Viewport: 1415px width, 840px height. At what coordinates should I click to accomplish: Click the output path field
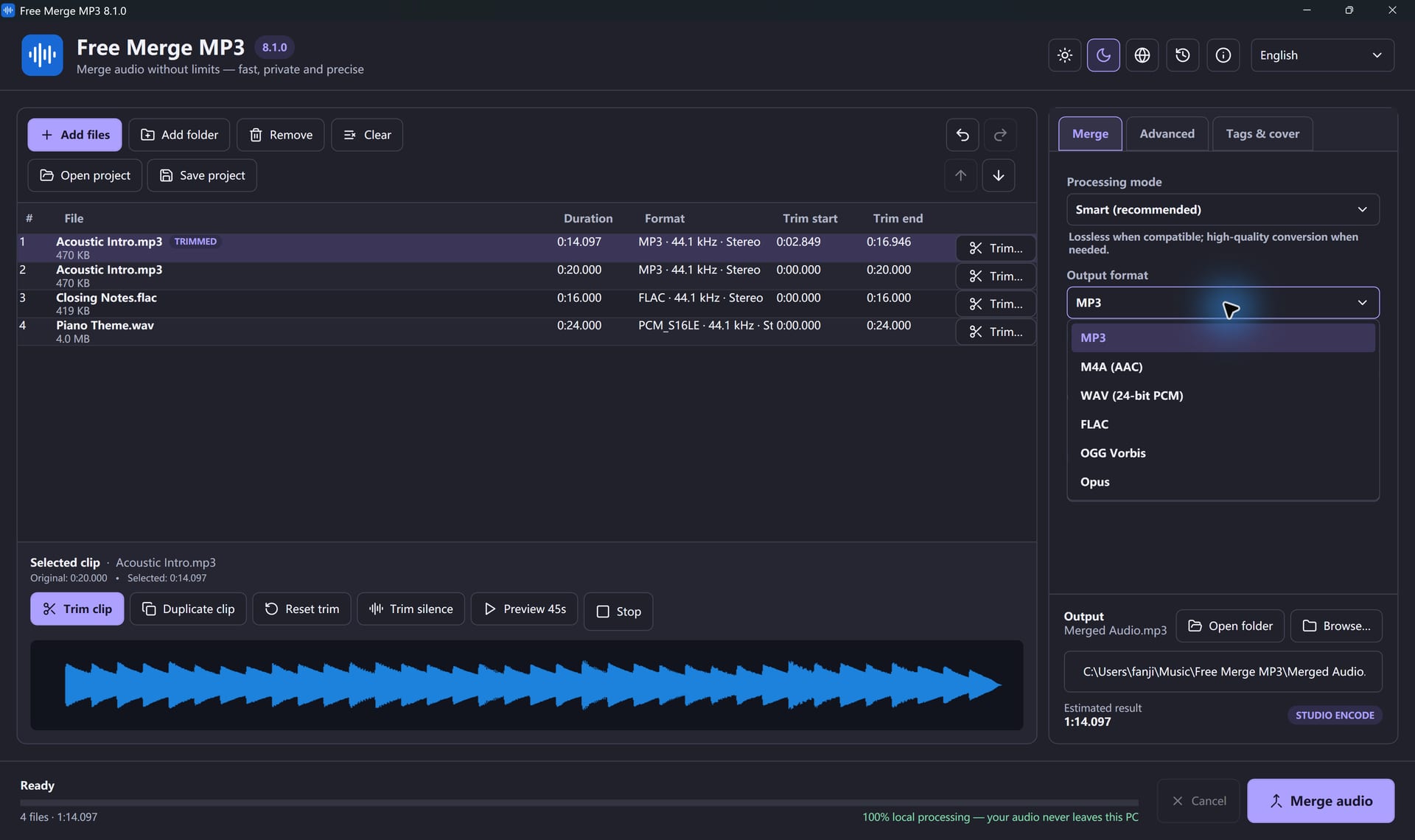[1223, 671]
